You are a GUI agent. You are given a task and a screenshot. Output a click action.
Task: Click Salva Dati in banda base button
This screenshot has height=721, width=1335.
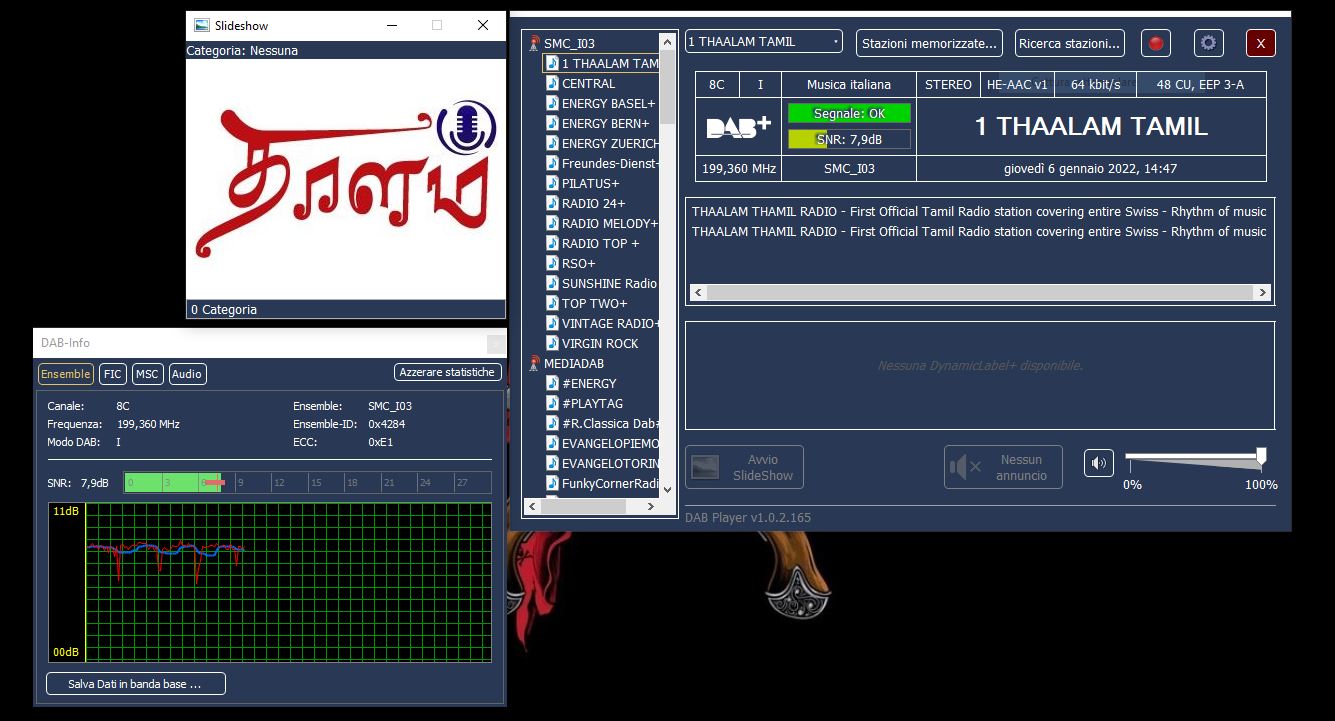136,684
